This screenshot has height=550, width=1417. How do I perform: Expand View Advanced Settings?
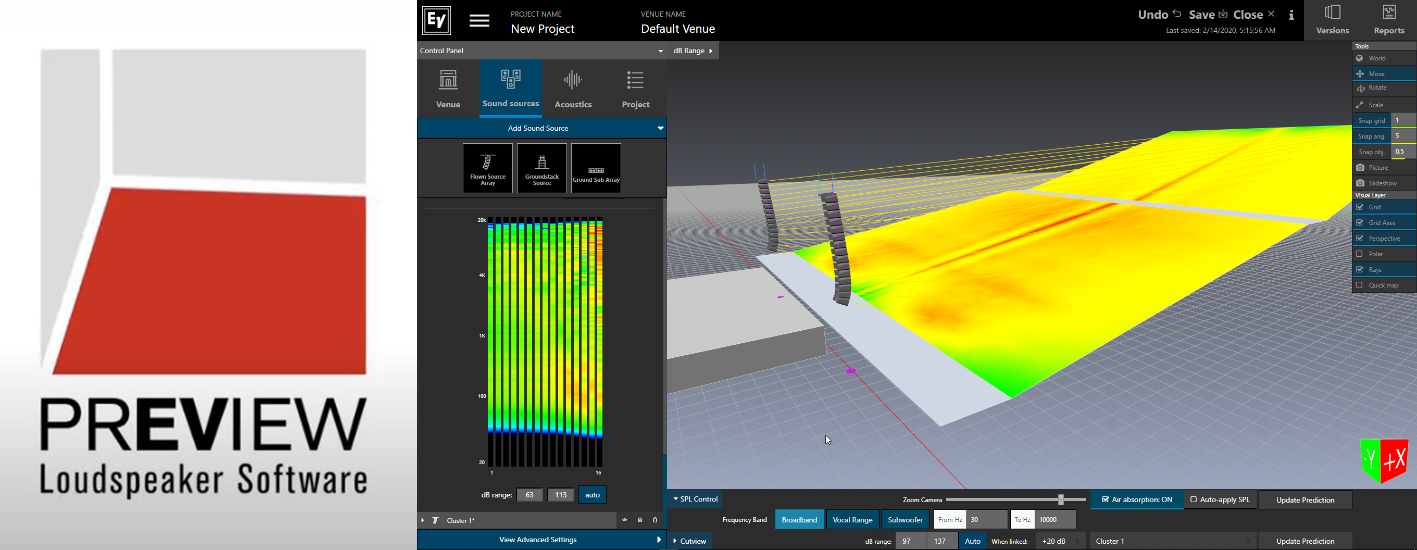pos(541,539)
